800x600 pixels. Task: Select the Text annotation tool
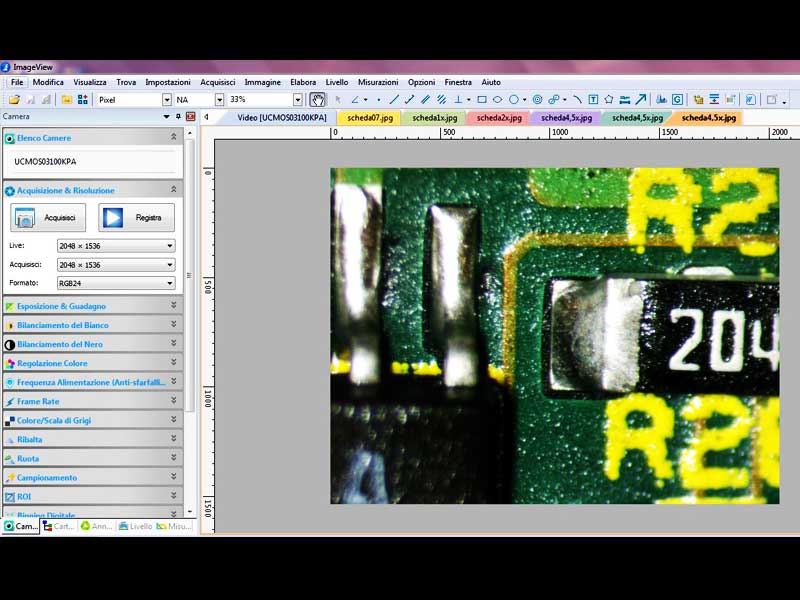(x=593, y=99)
